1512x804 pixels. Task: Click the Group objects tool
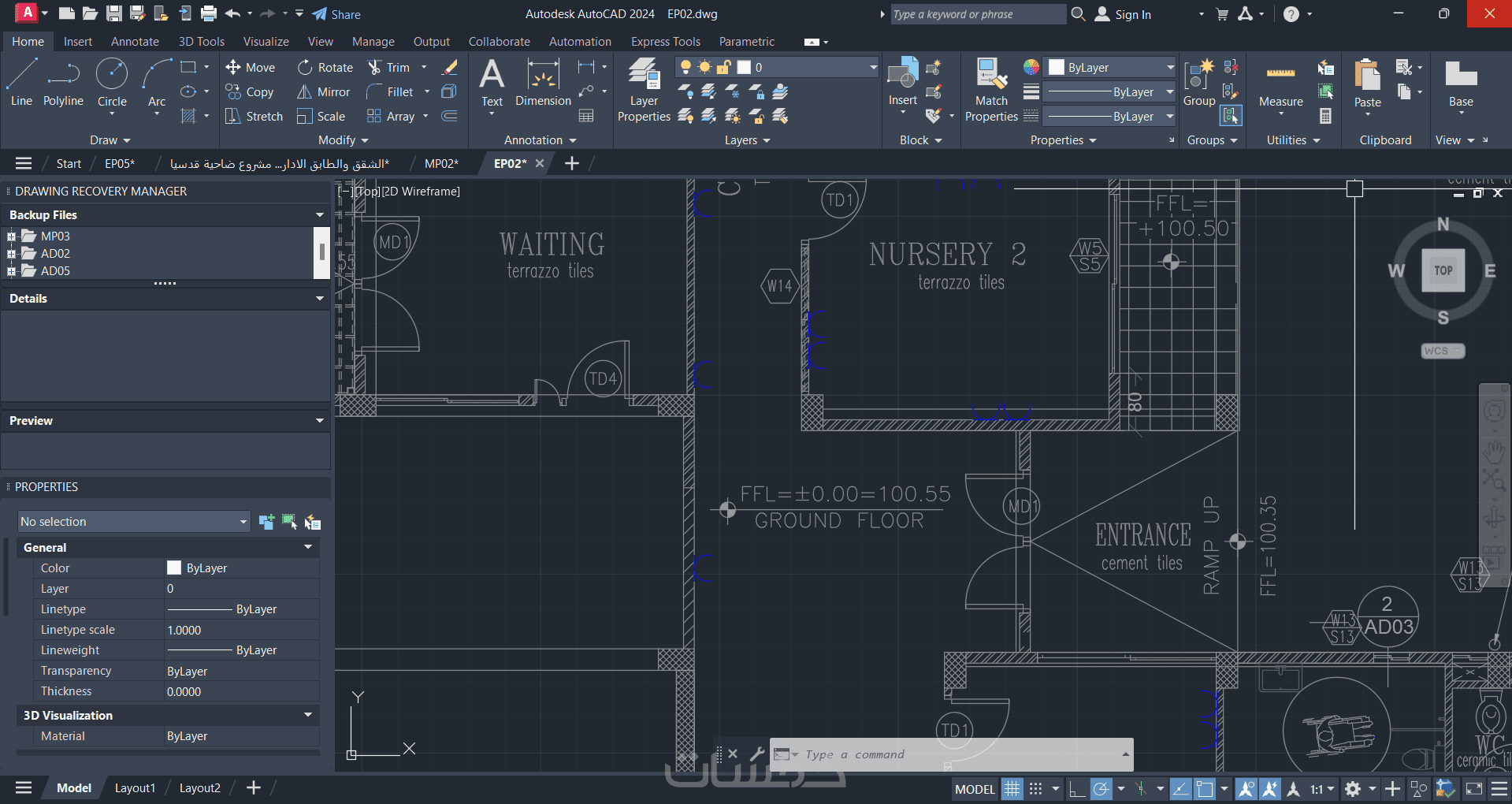coord(1199,83)
